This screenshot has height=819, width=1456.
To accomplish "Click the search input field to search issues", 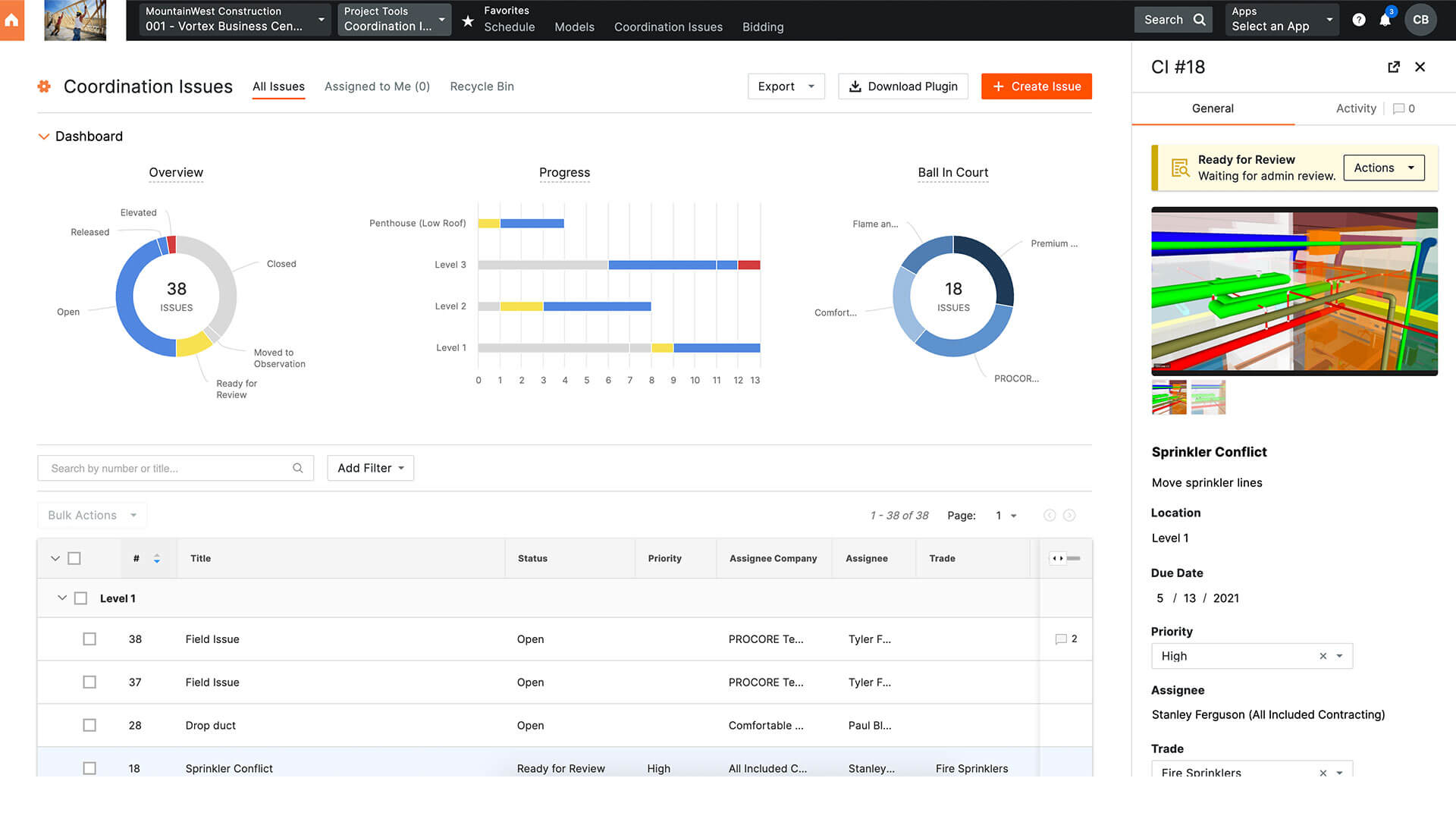I will click(175, 467).
